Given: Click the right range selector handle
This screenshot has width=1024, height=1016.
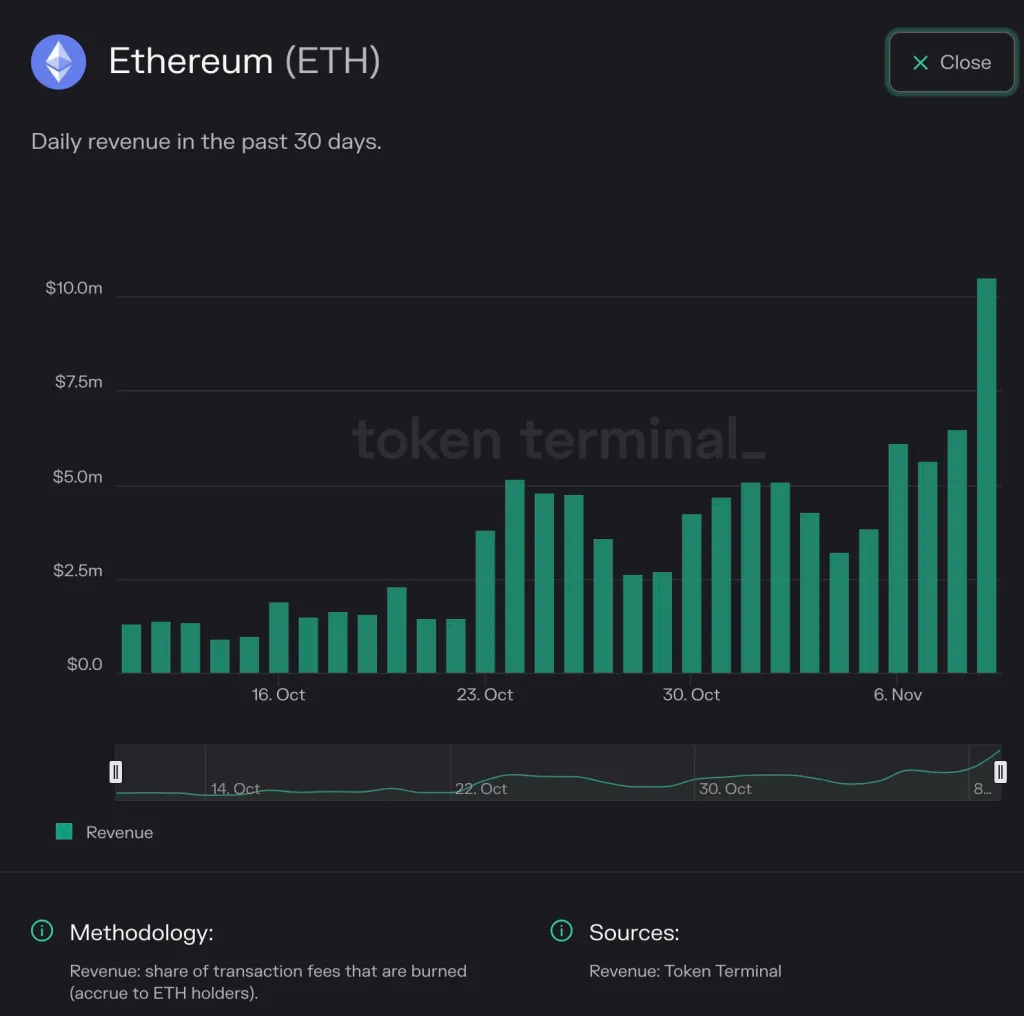Looking at the screenshot, I should [x=1000, y=771].
